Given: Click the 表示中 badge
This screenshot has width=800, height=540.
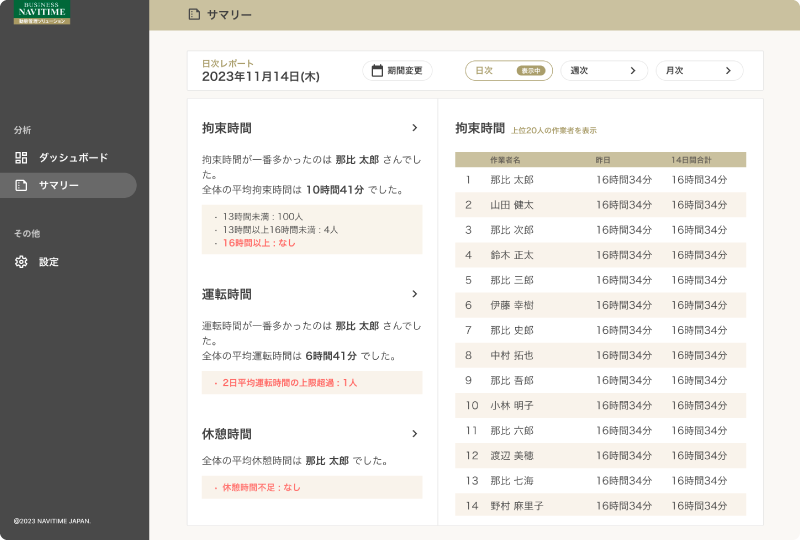Looking at the screenshot, I should [531, 70].
